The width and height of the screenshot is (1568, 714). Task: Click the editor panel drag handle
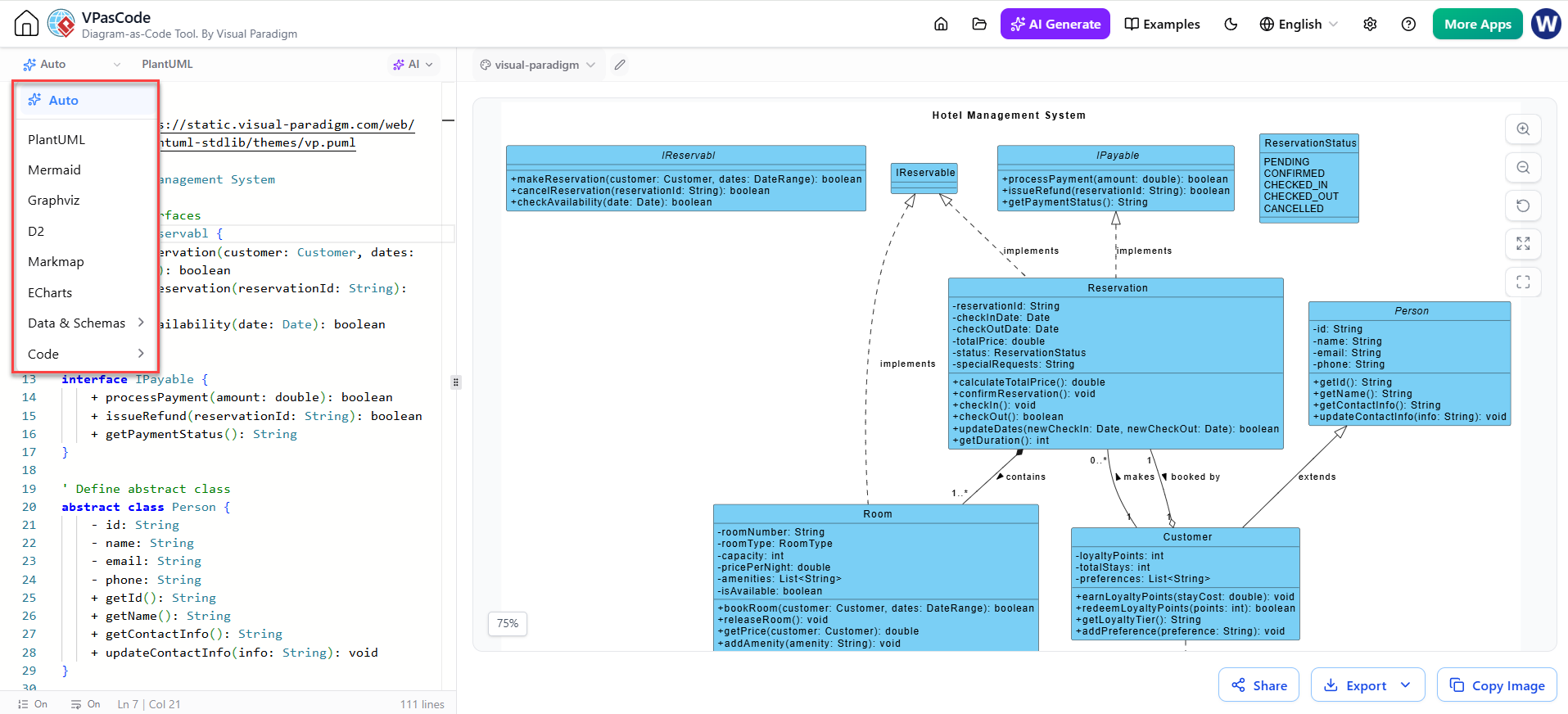tap(456, 382)
